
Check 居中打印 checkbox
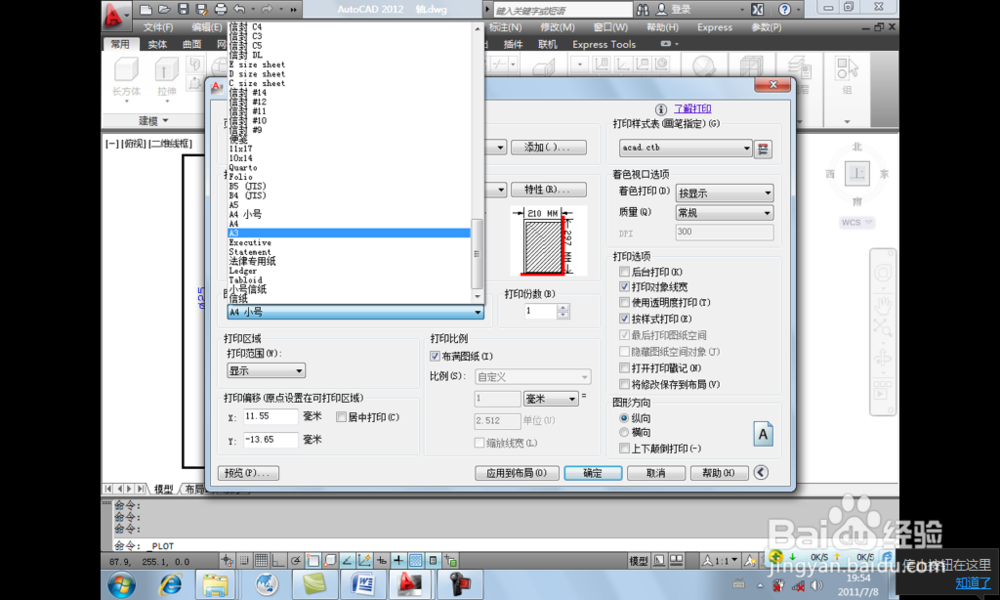tap(341, 417)
